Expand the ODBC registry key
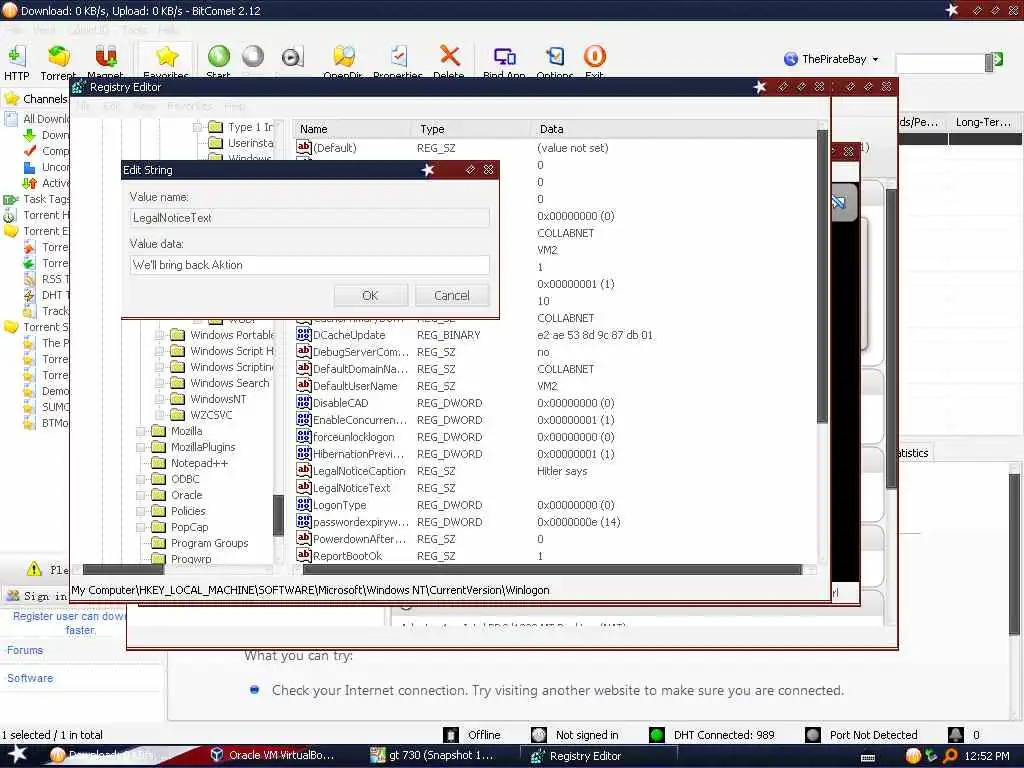The width and height of the screenshot is (1024, 768). (140, 479)
